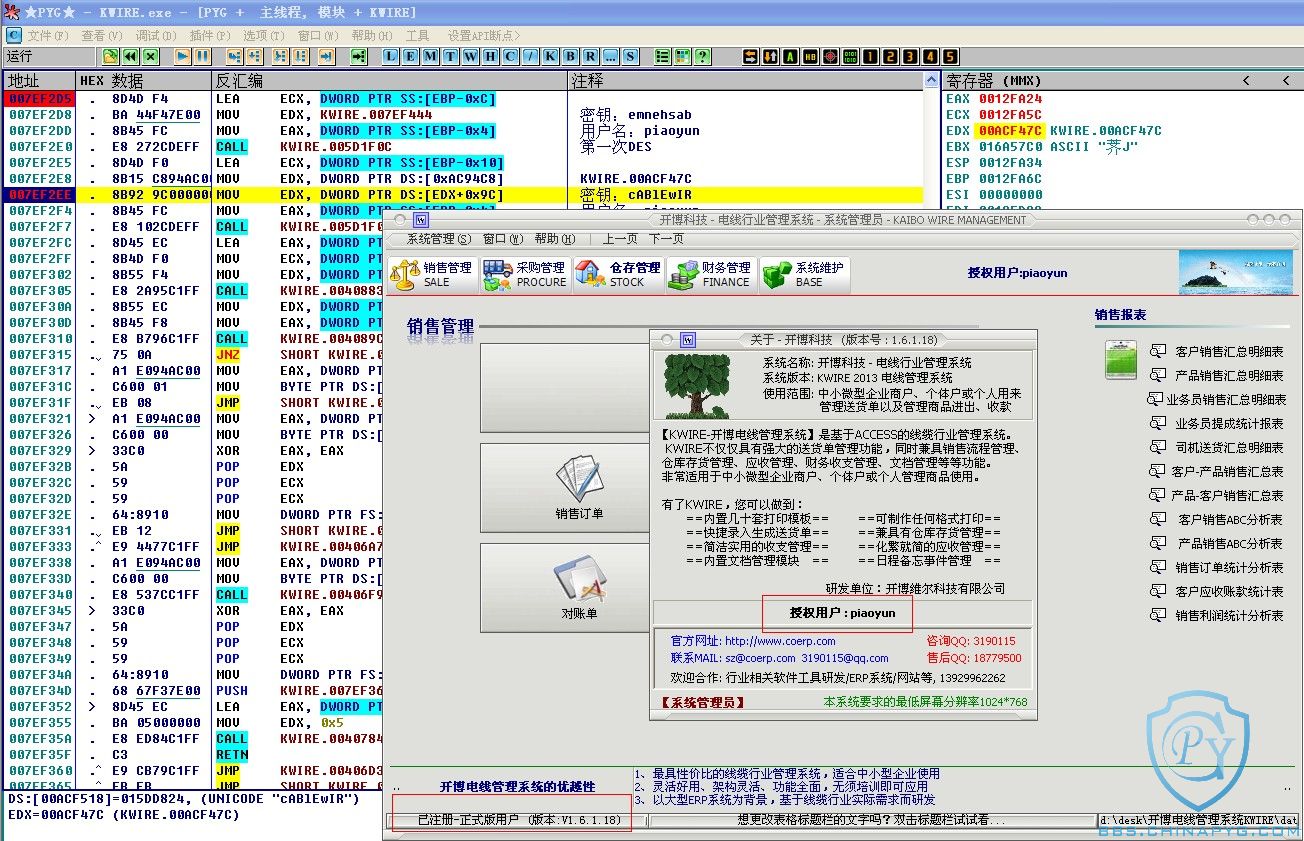Open the 系统管理(S) menu in KWIRE

point(438,239)
